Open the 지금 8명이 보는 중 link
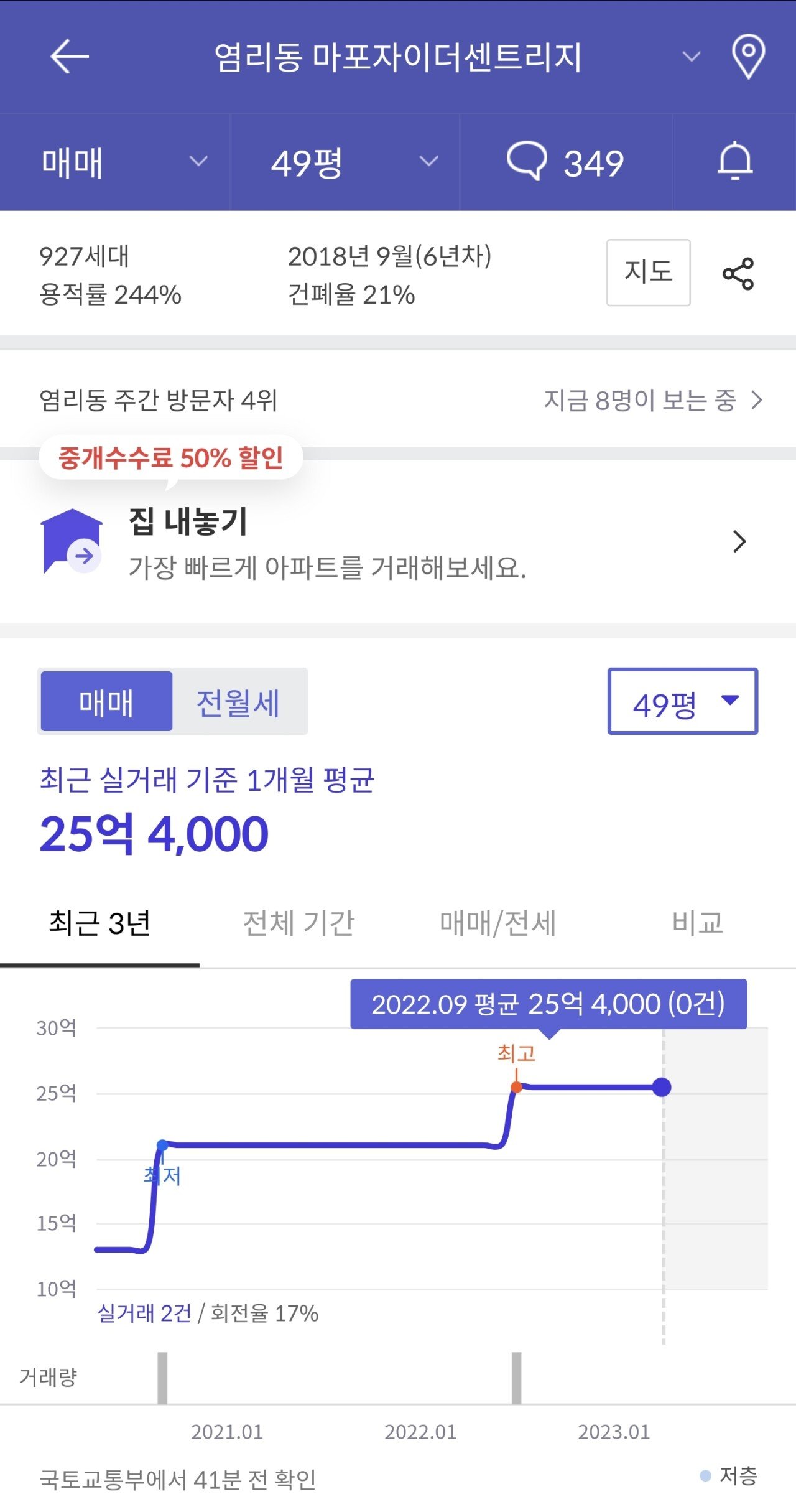 click(653, 400)
